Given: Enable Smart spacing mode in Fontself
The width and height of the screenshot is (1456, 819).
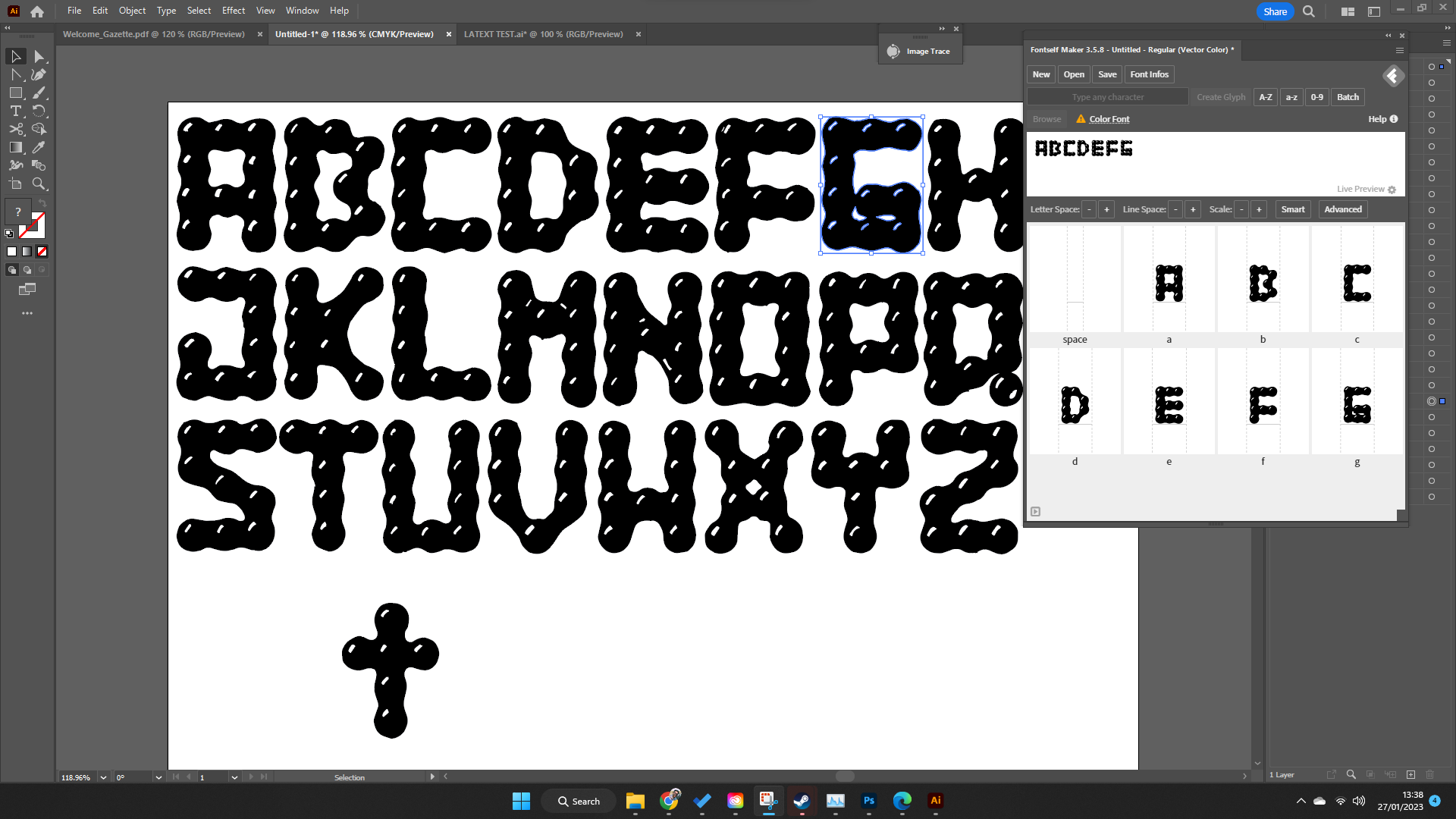Looking at the screenshot, I should [1293, 209].
